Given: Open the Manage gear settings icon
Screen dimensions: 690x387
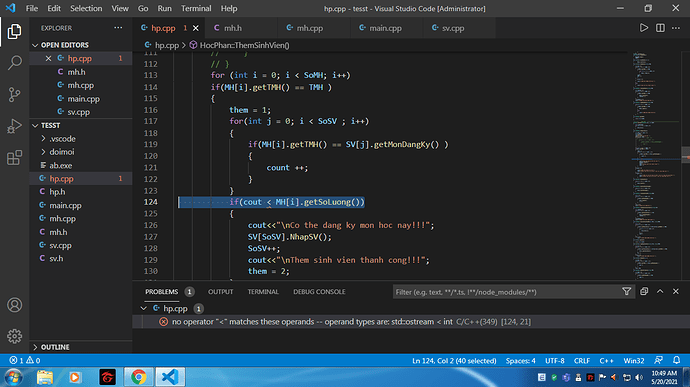Looking at the screenshot, I should [x=15, y=336].
